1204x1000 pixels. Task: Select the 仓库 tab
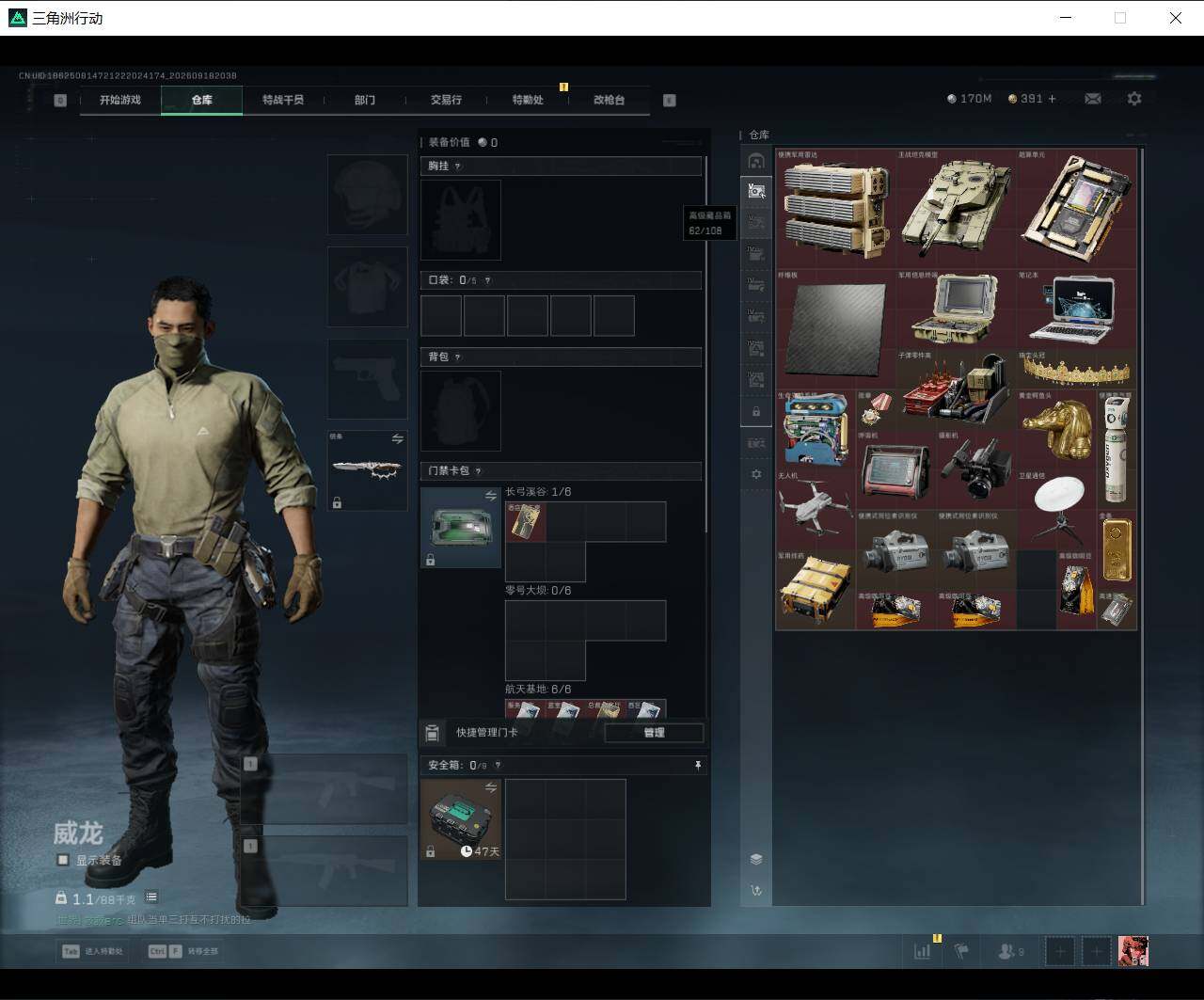point(202,100)
